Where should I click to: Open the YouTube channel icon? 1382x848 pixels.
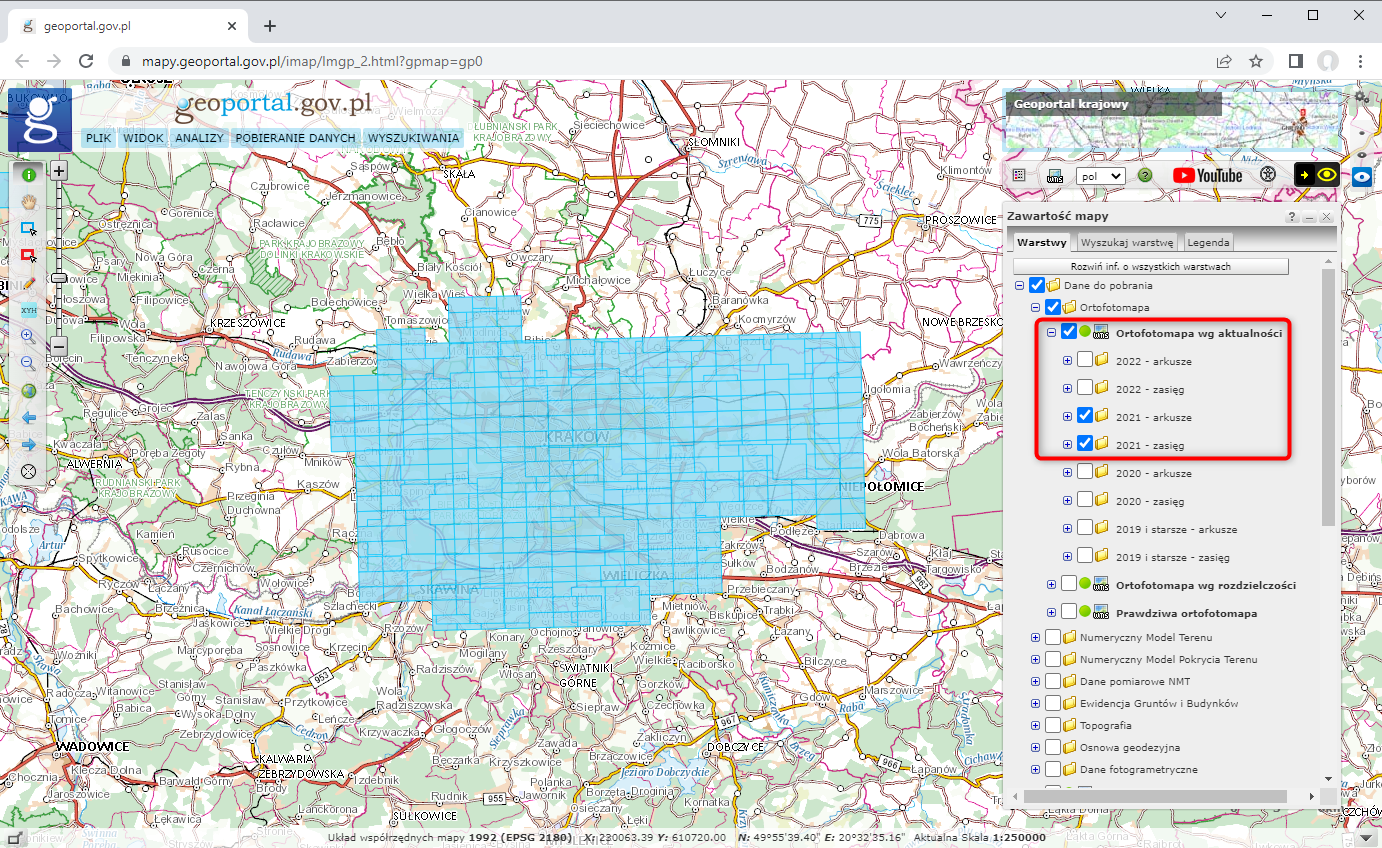1207,175
